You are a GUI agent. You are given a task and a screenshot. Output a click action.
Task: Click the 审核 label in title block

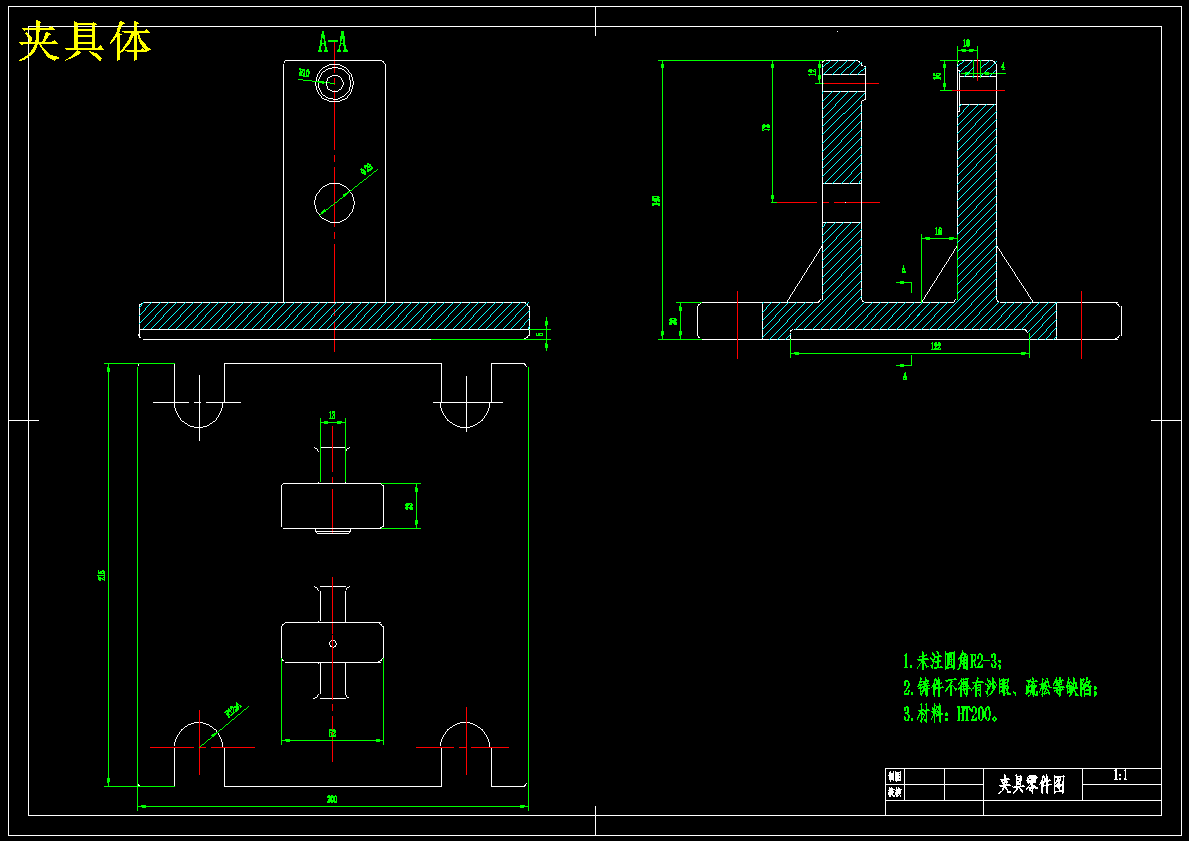(895, 792)
